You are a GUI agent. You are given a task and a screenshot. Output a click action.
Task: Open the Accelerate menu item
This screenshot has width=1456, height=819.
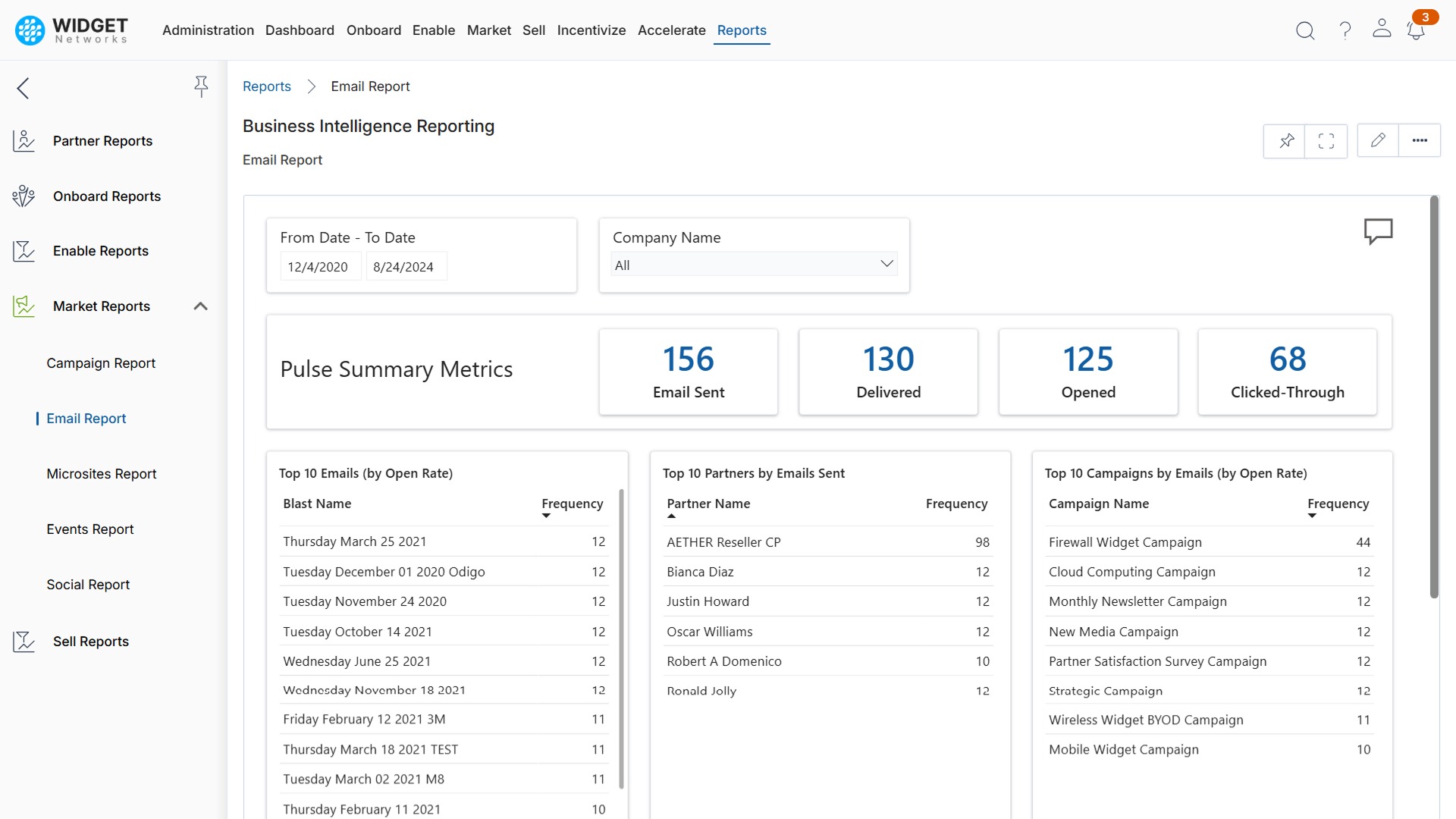click(x=671, y=30)
